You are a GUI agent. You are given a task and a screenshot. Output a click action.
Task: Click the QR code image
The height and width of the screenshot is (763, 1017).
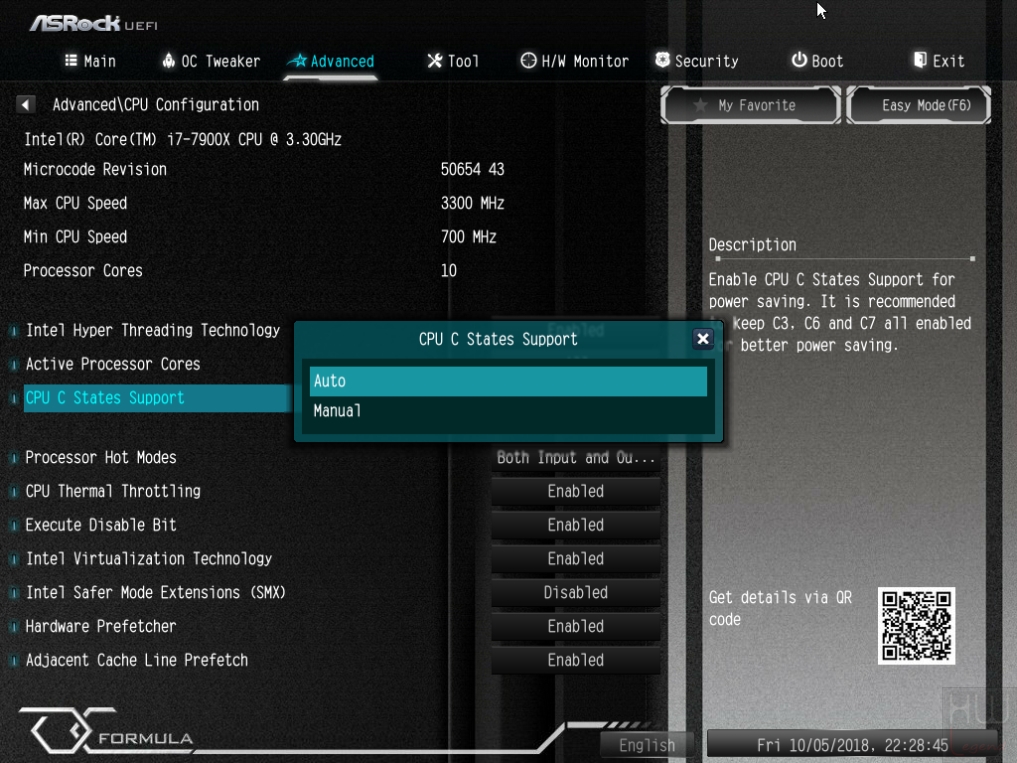pyautogui.click(x=916, y=626)
